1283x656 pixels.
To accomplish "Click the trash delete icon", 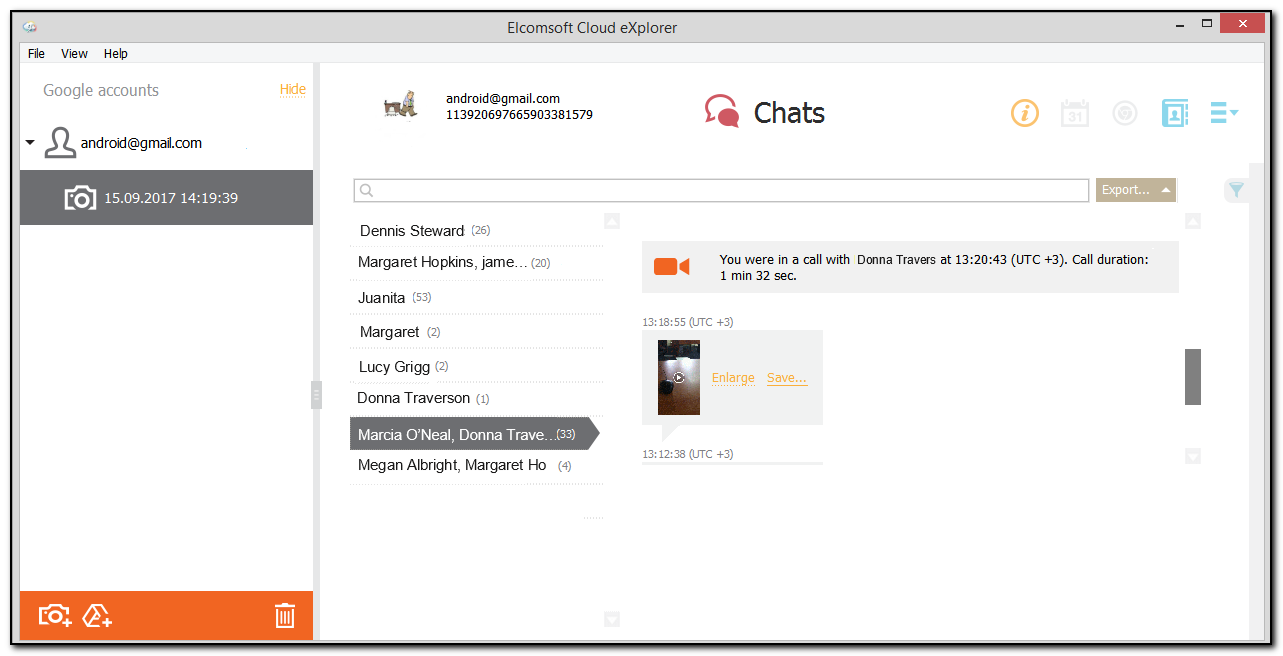I will pyautogui.click(x=285, y=616).
